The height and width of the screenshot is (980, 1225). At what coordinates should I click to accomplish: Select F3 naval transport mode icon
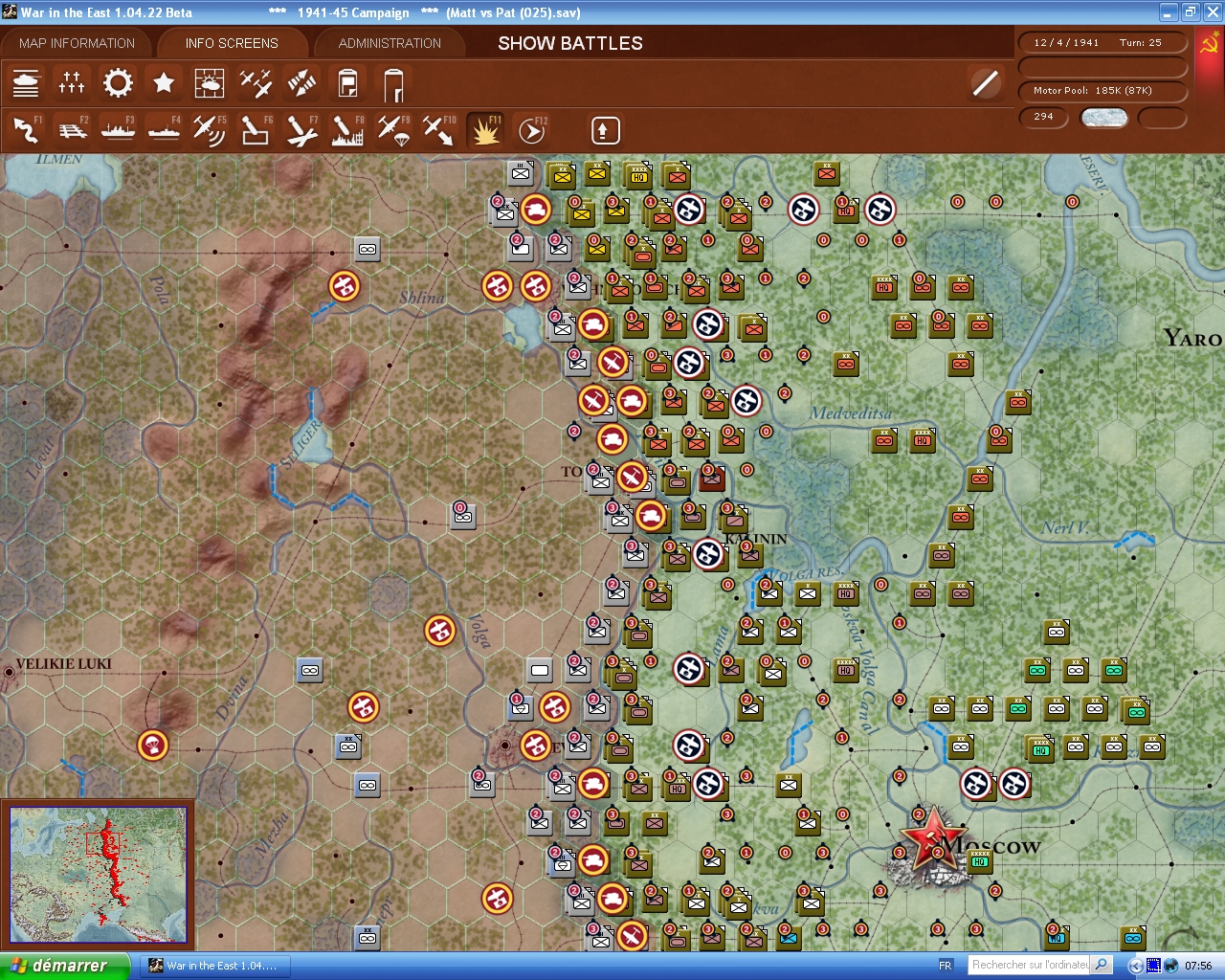point(118,130)
